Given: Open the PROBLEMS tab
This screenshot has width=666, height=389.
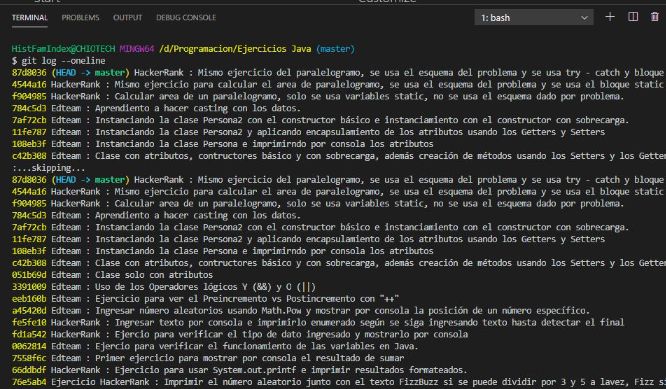Looking at the screenshot, I should pyautogui.click(x=80, y=17).
